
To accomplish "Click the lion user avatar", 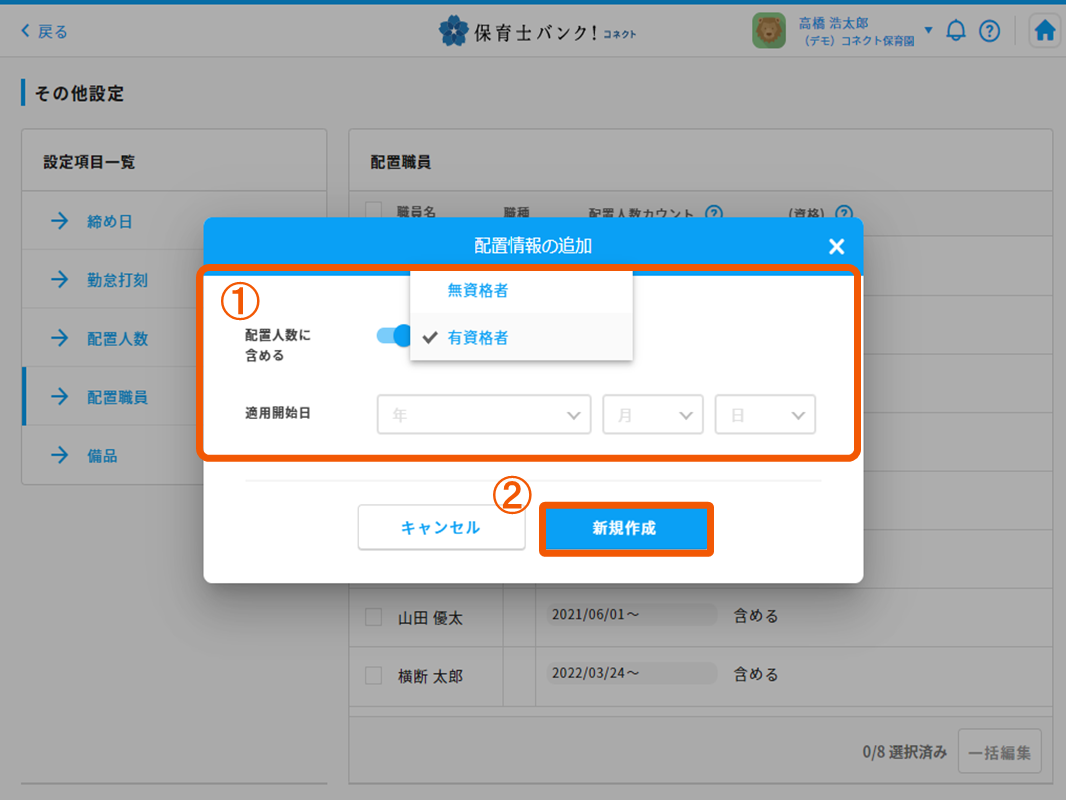I will pyautogui.click(x=769, y=31).
